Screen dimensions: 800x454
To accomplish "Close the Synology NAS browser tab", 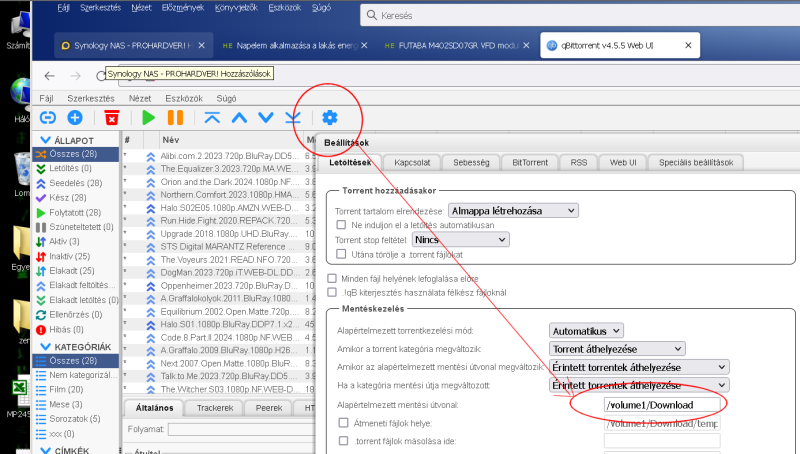I will [x=202, y=45].
